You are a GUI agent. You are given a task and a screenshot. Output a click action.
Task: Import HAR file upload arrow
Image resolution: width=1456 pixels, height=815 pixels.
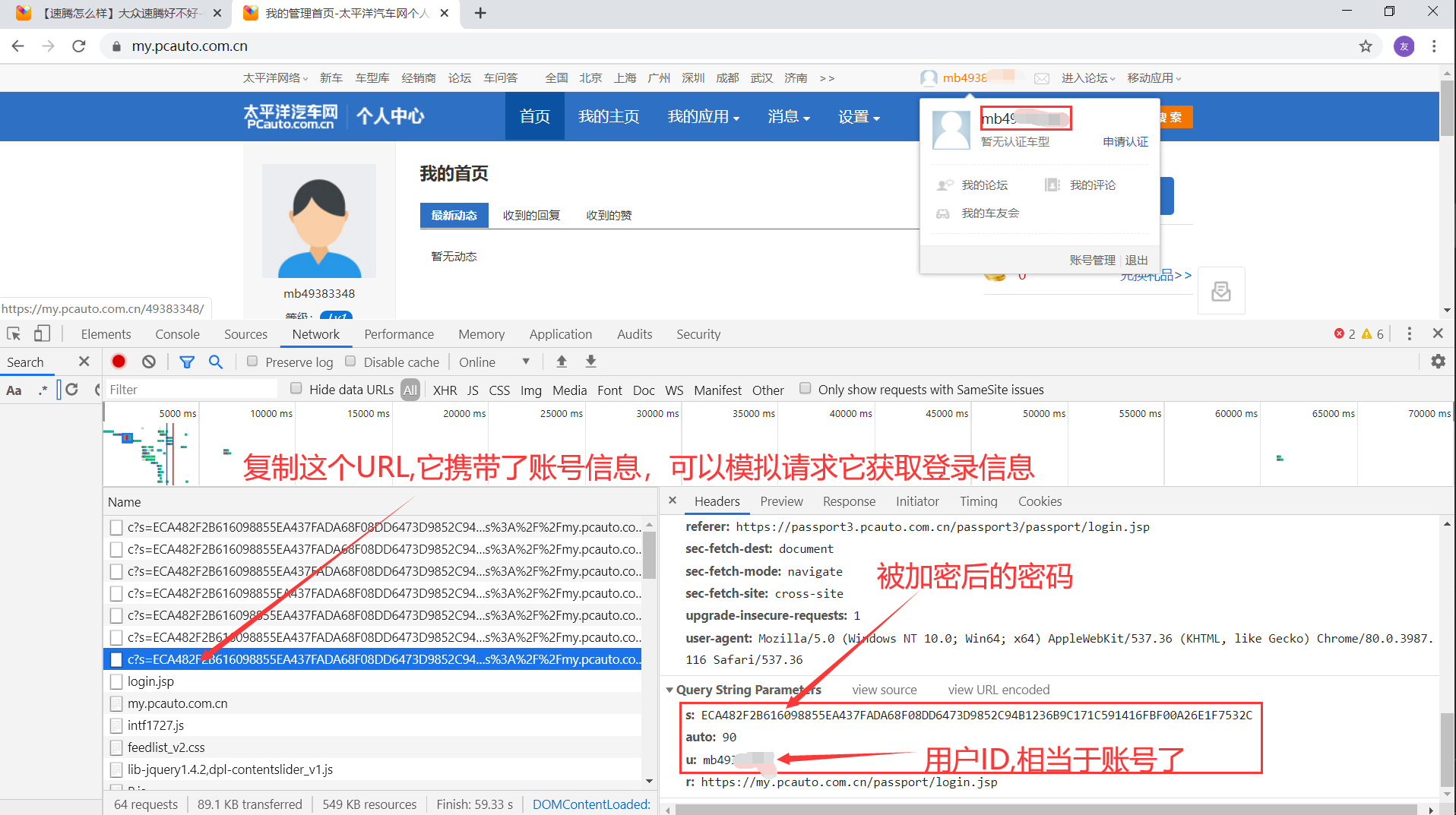tap(562, 362)
